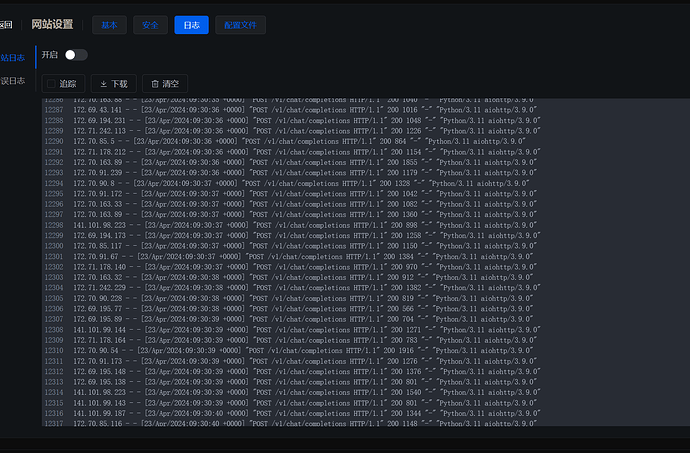Click line number 12312
690x453 pixels.
coord(54,372)
